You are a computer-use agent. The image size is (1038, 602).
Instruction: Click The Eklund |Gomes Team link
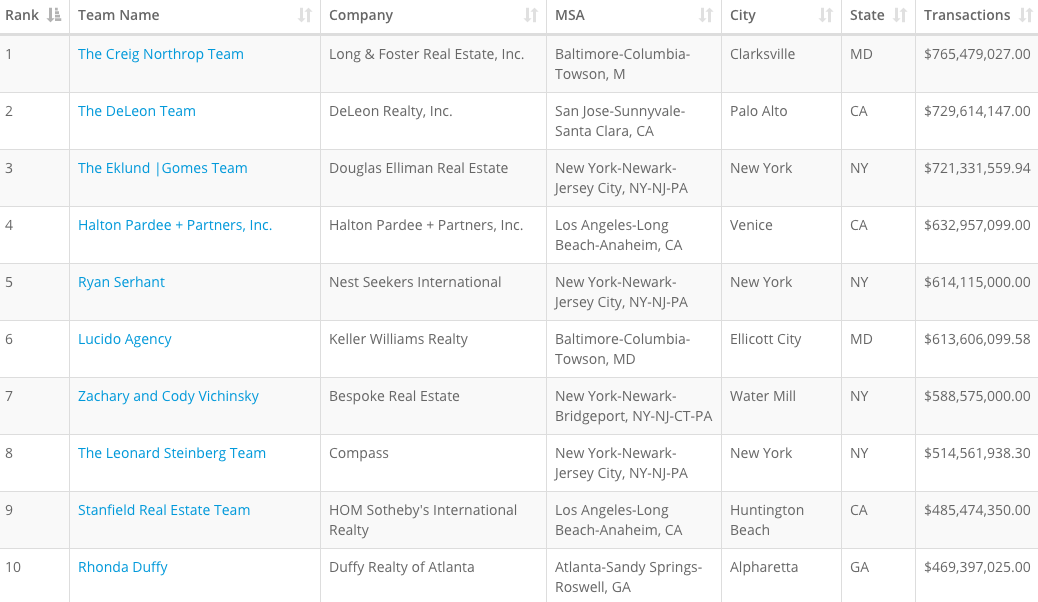coord(163,168)
